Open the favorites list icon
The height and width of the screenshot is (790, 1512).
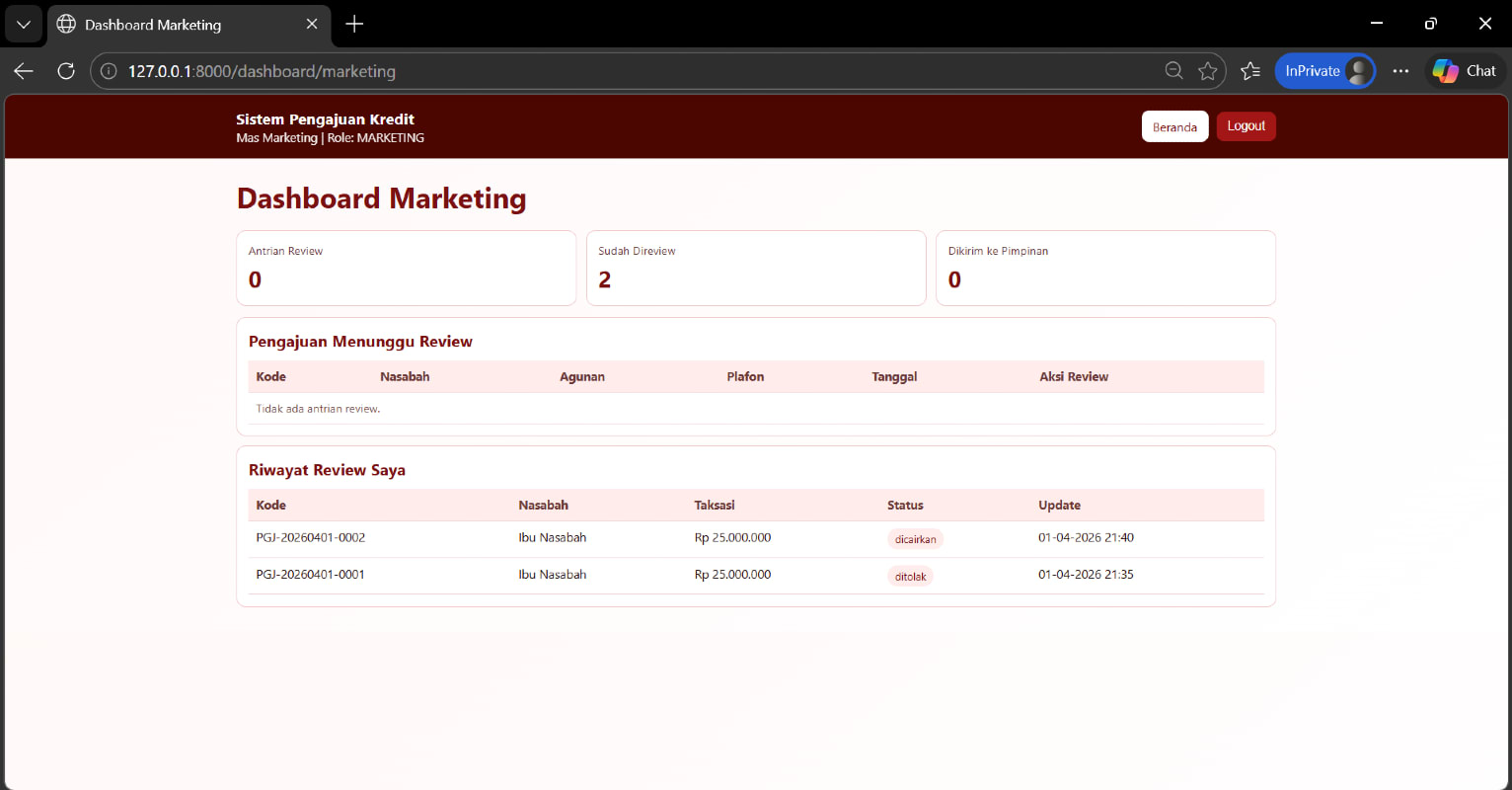click(1250, 71)
